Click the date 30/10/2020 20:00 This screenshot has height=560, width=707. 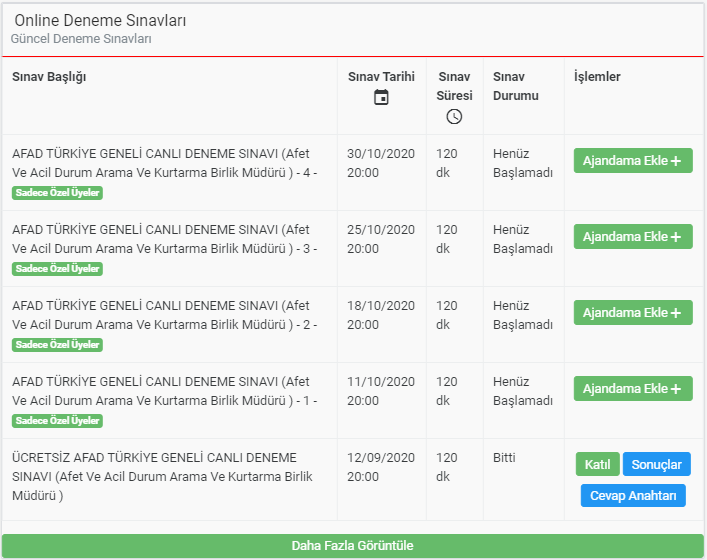click(x=381, y=163)
